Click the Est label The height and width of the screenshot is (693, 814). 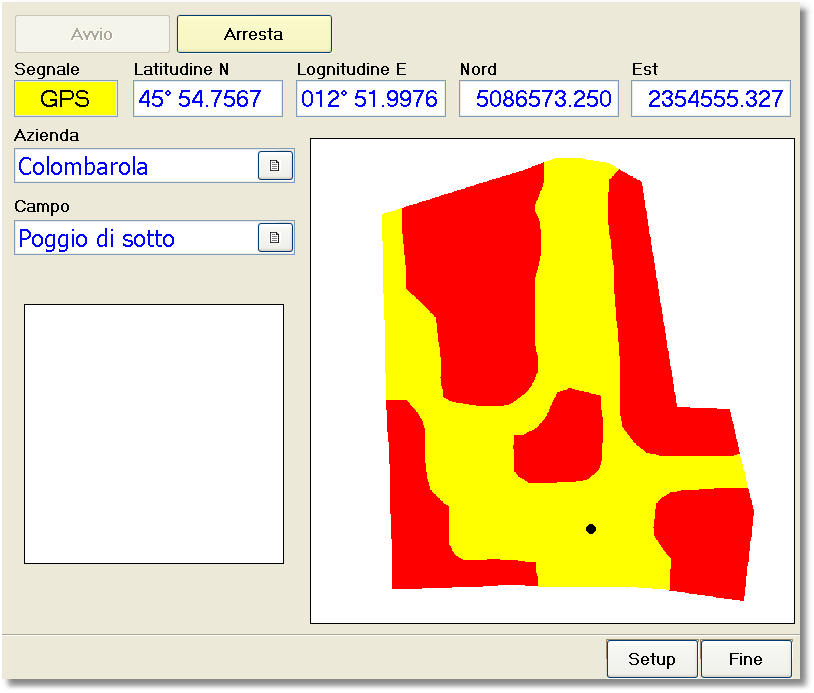(x=645, y=69)
